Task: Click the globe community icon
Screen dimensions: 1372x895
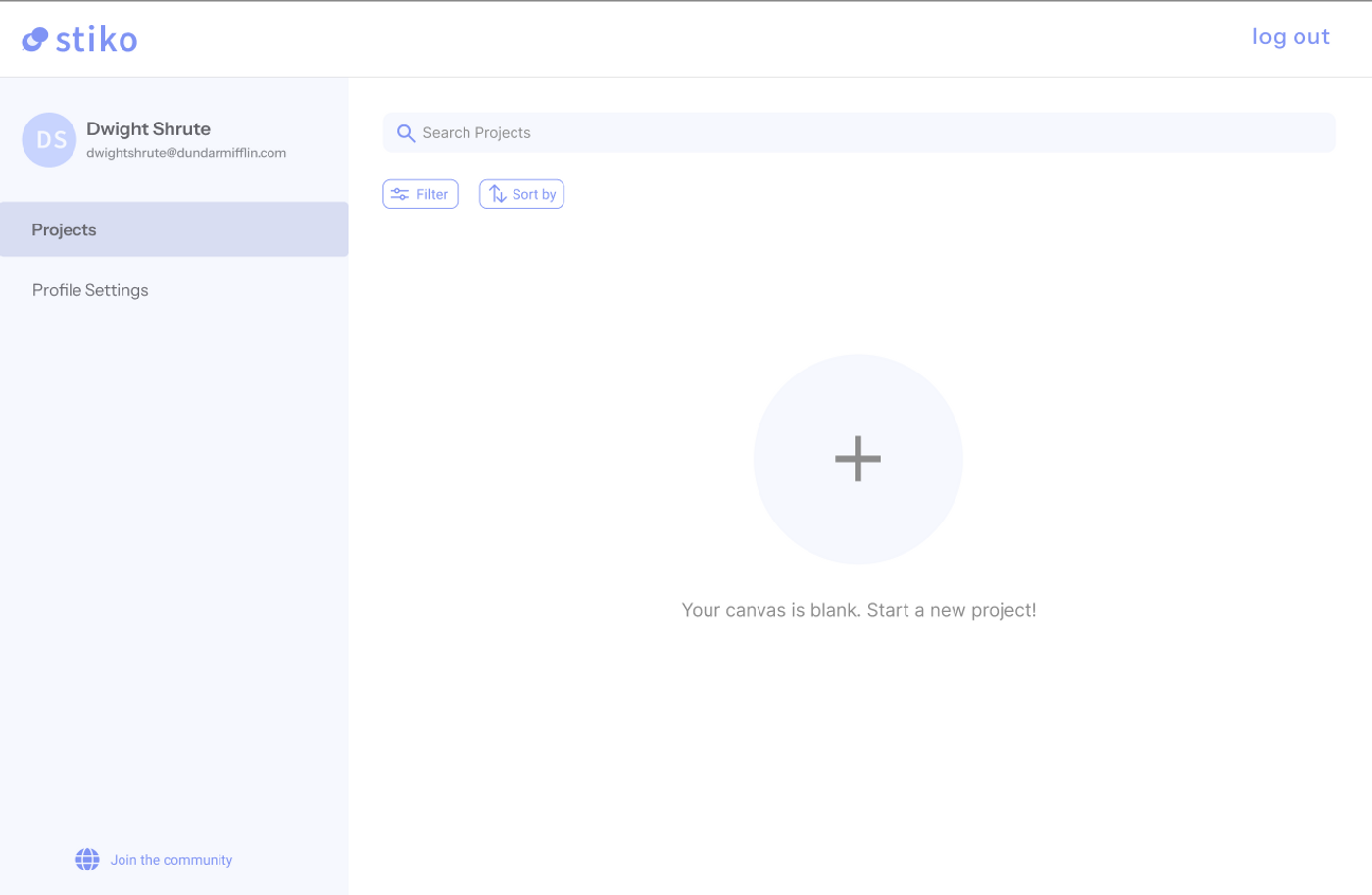Action: point(87,860)
